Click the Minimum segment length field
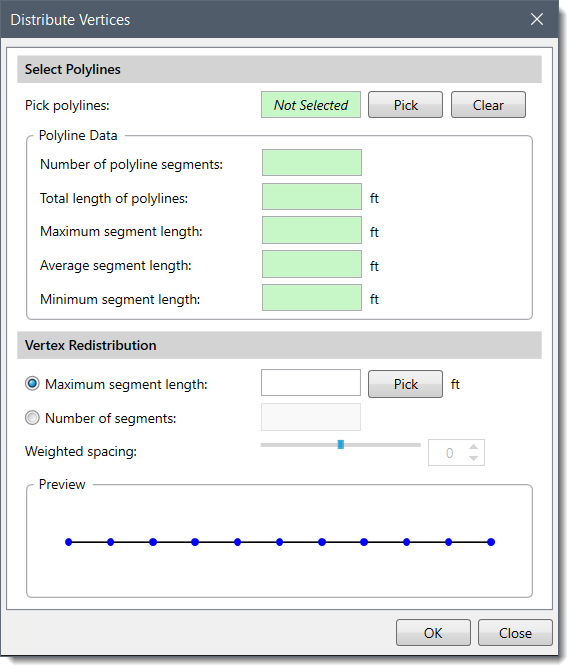The width and height of the screenshot is (574, 672). pos(312,298)
